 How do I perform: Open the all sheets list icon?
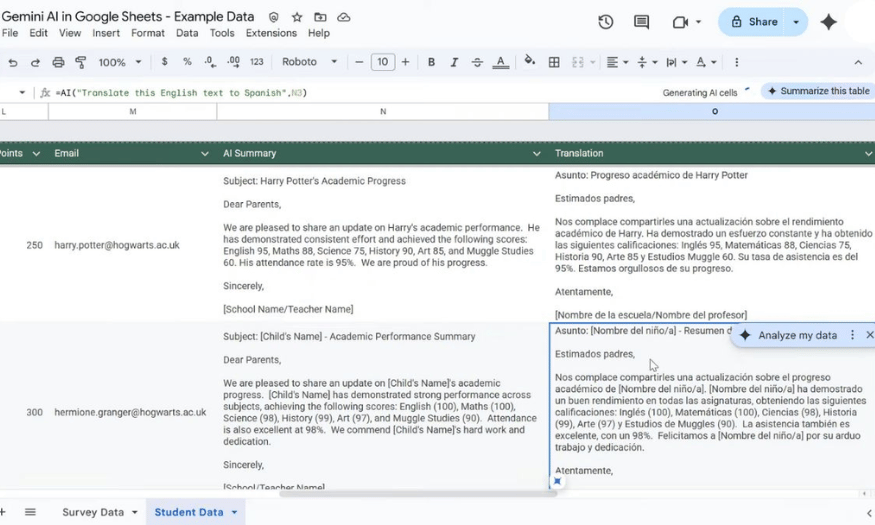tap(30, 512)
